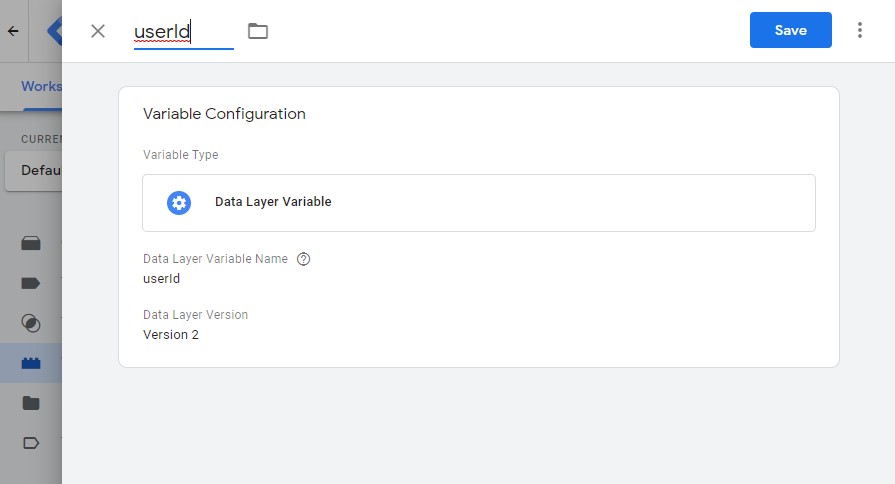
Task: Switch to the Workspace tab
Action: (x=42, y=86)
